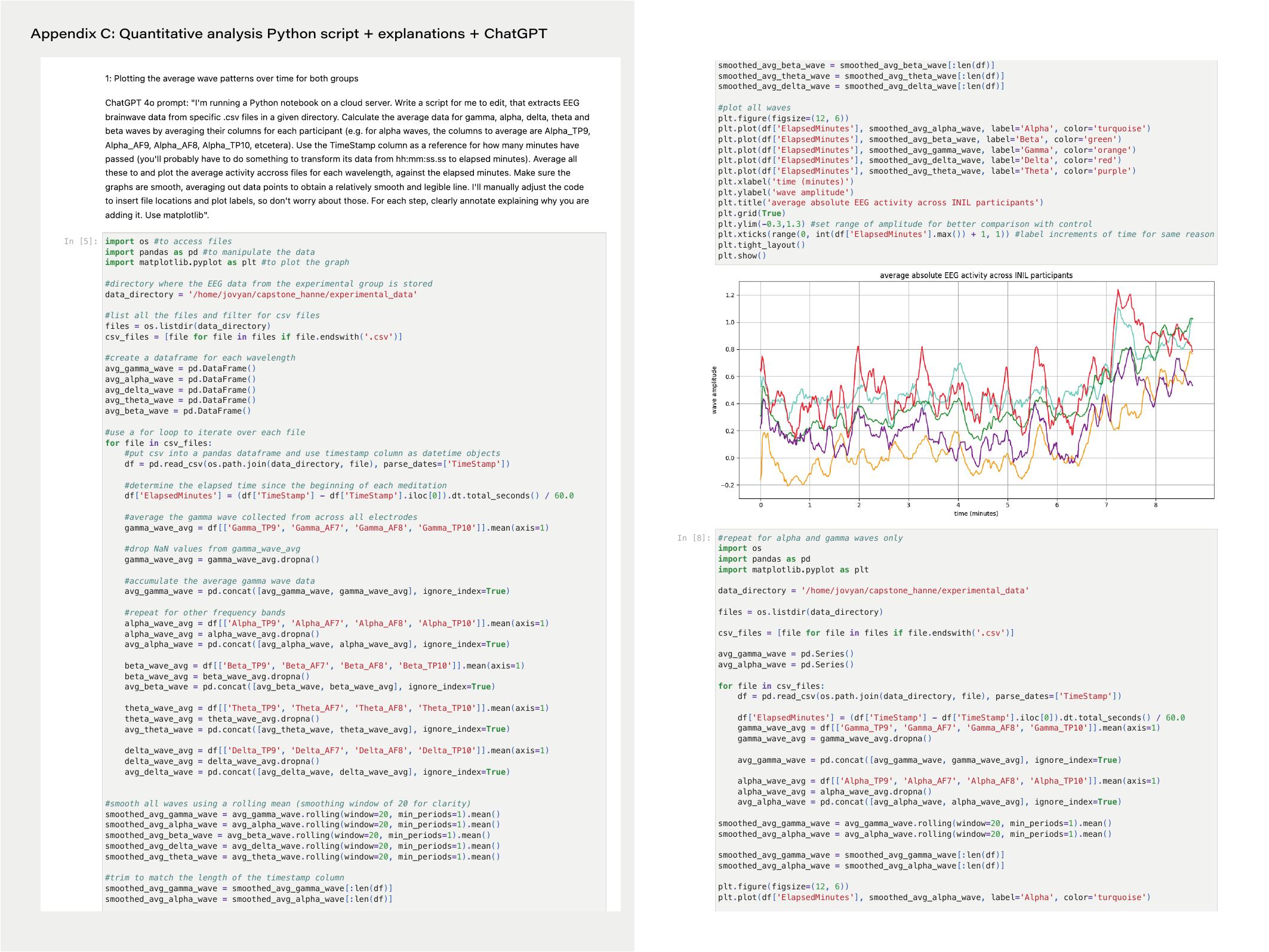Click comment "#accumulate the average gamma wave data"
Viewport: 1269px width, 952px height.
(220, 581)
